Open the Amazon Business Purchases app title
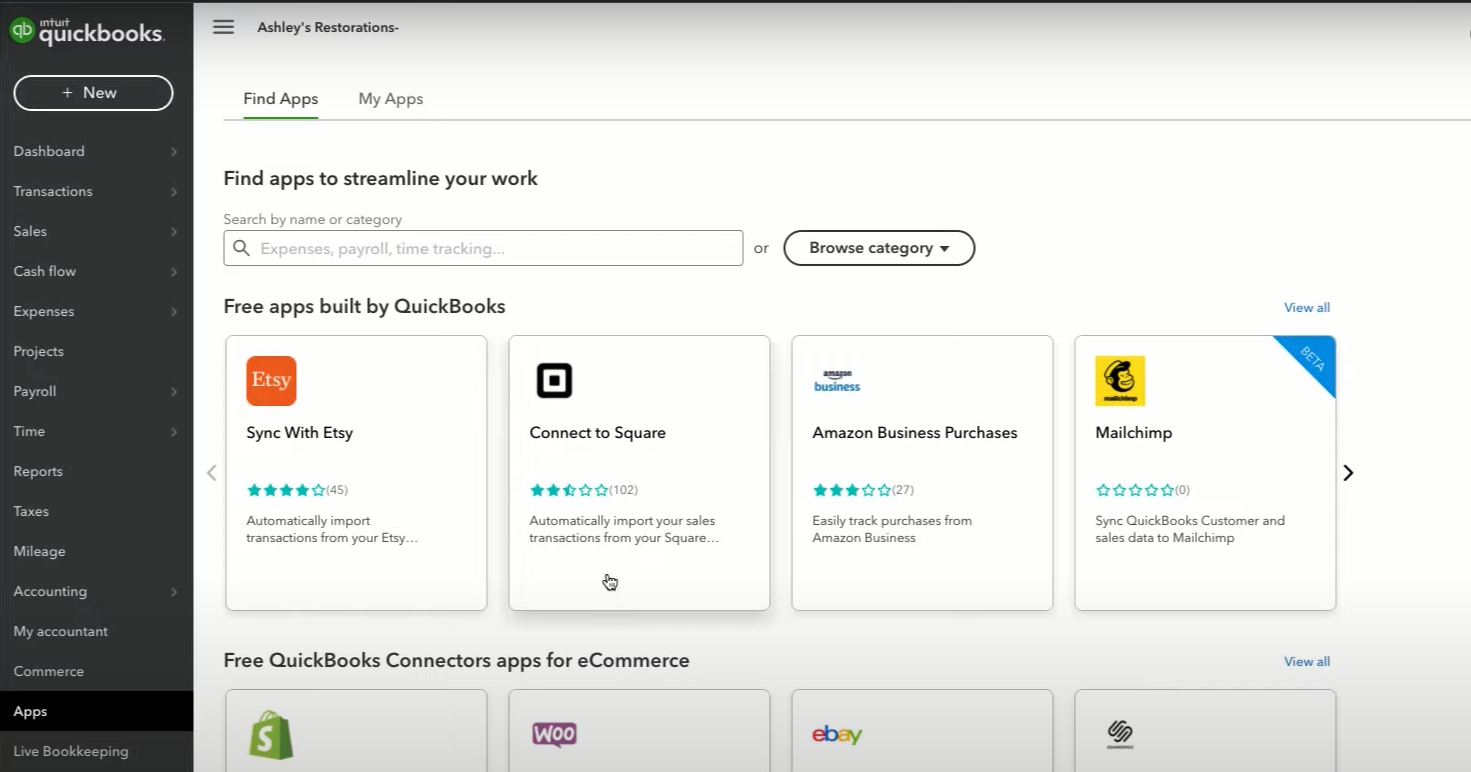This screenshot has width=1471, height=772. [915, 433]
